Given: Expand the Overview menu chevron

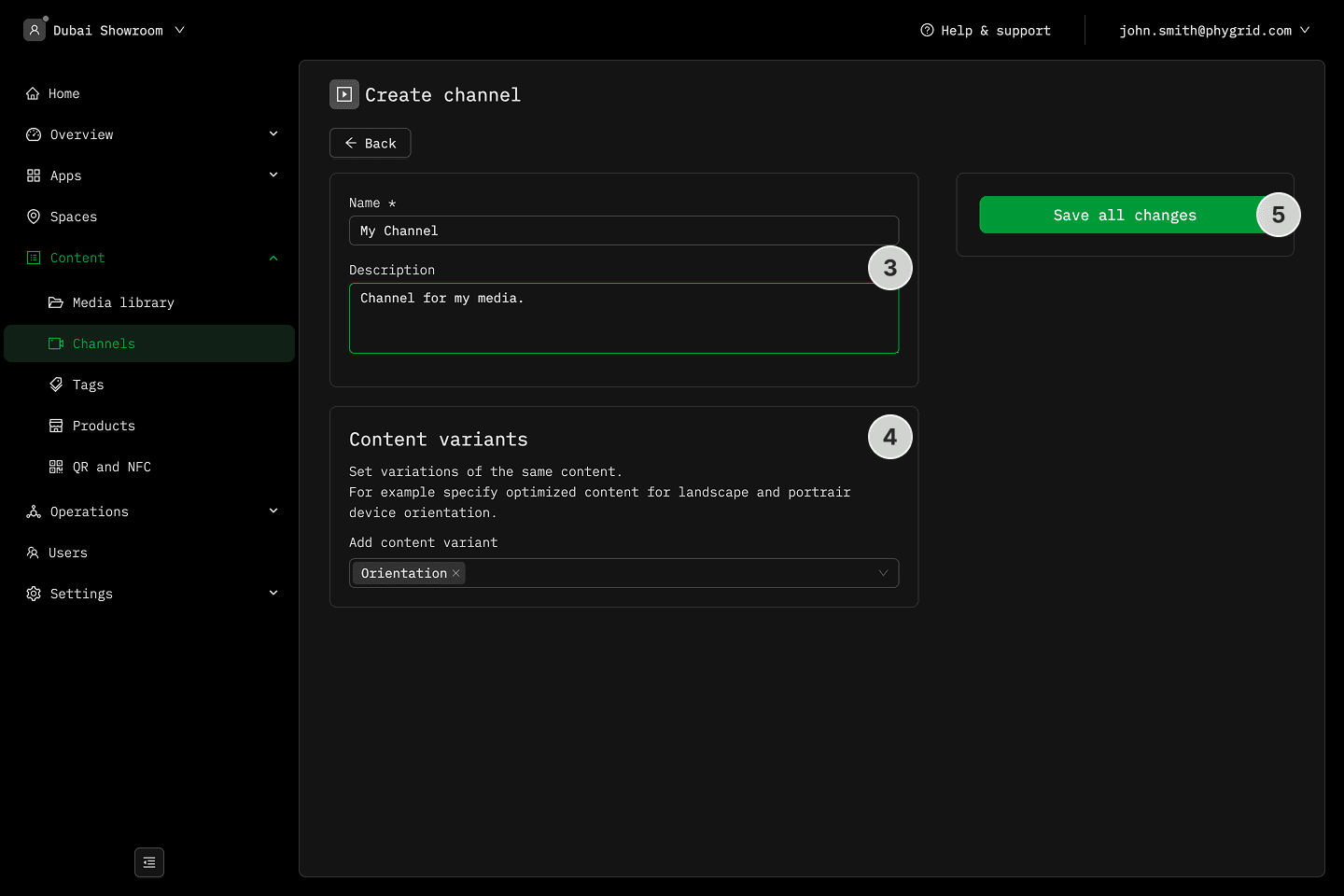Looking at the screenshot, I should [273, 134].
